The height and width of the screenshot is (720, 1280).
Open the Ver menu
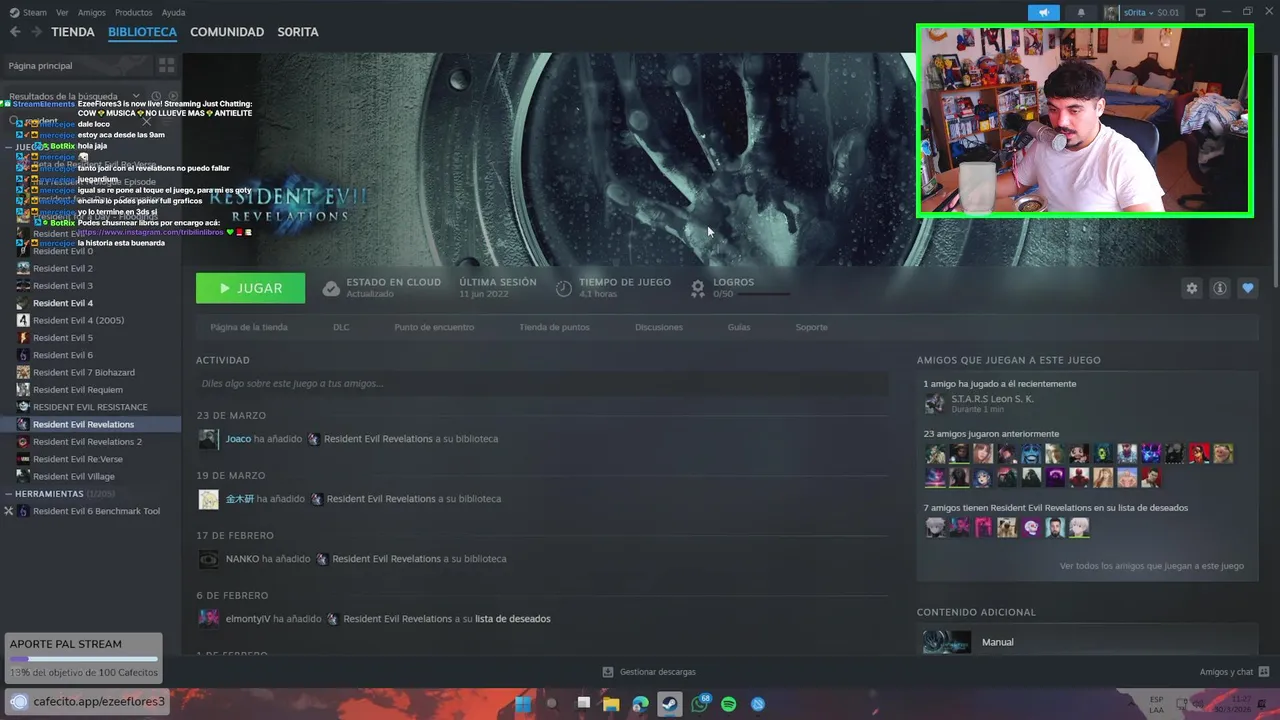click(x=63, y=12)
